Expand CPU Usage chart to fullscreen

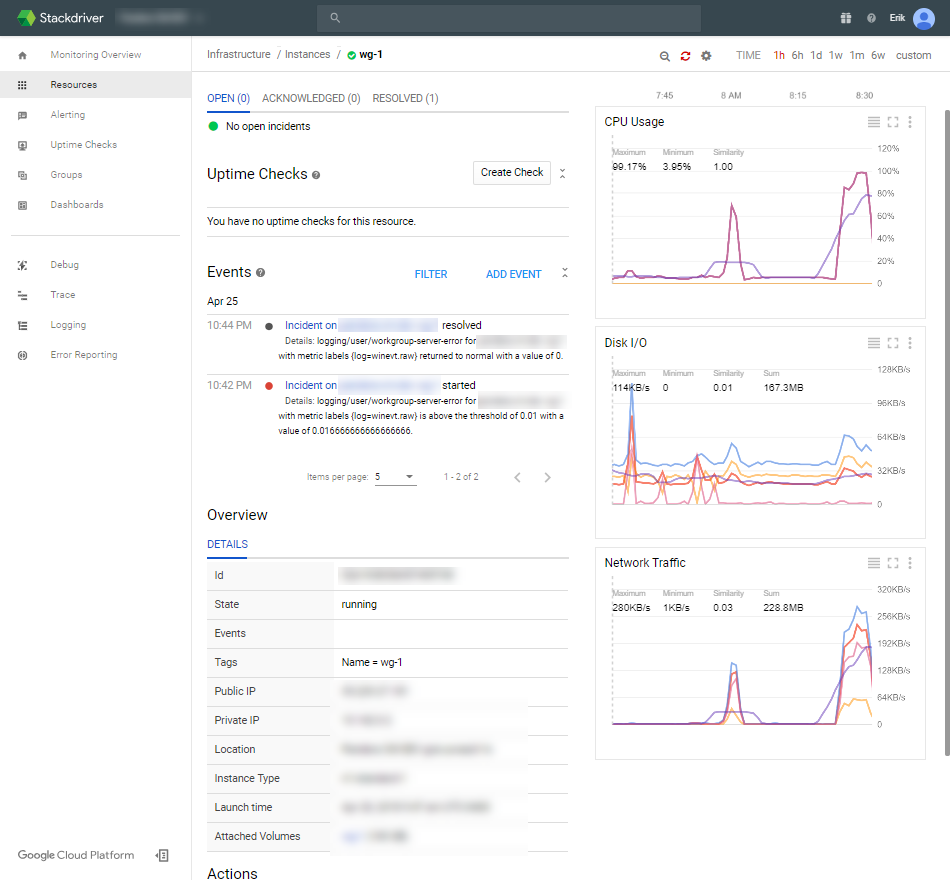893,122
